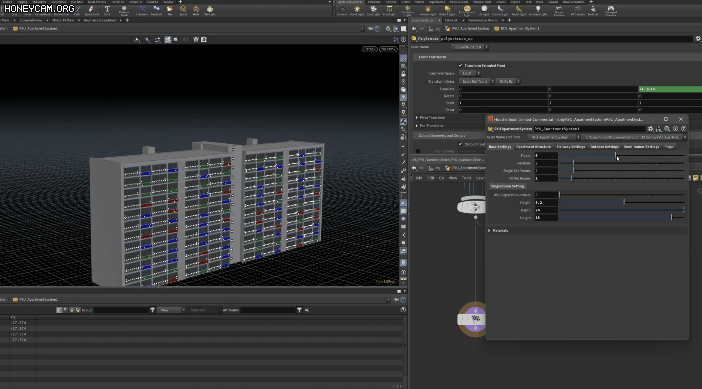Select the Spiral shelf tool
Viewport: 702px width, 389px height.
183,10
